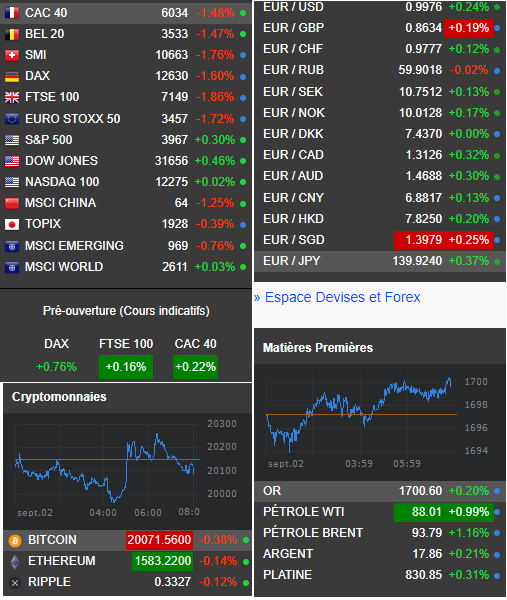Click DAX pre-opening value +0.76%
The width and height of the screenshot is (507, 600).
(56, 367)
